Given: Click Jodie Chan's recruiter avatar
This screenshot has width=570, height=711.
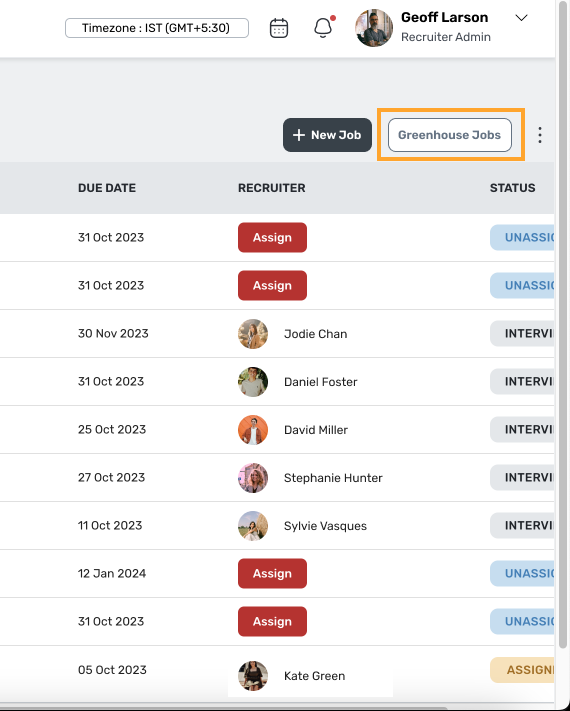Looking at the screenshot, I should pos(253,334).
